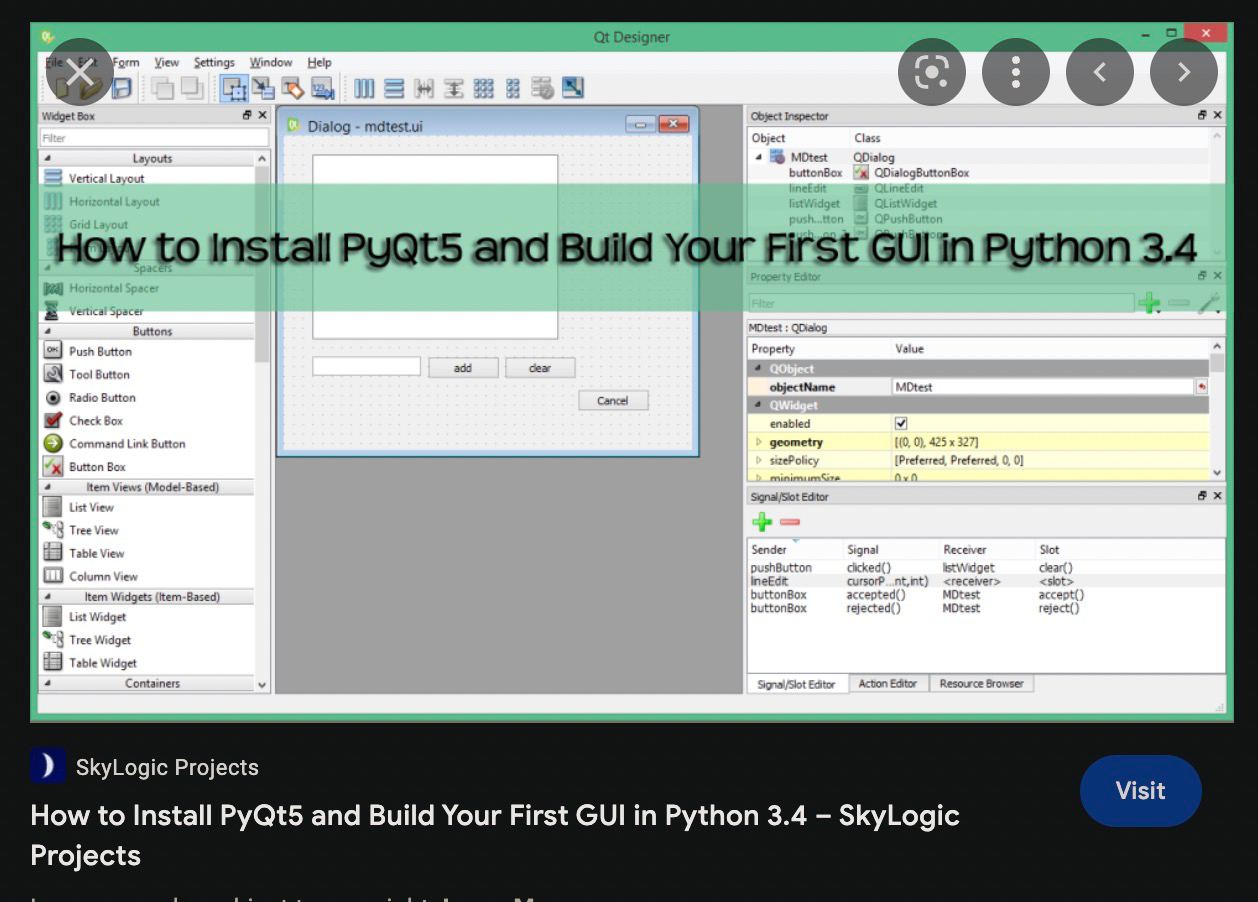Viewport: 1258px width, 902px height.
Task: Open the three-dot more options menu
Action: (1015, 72)
